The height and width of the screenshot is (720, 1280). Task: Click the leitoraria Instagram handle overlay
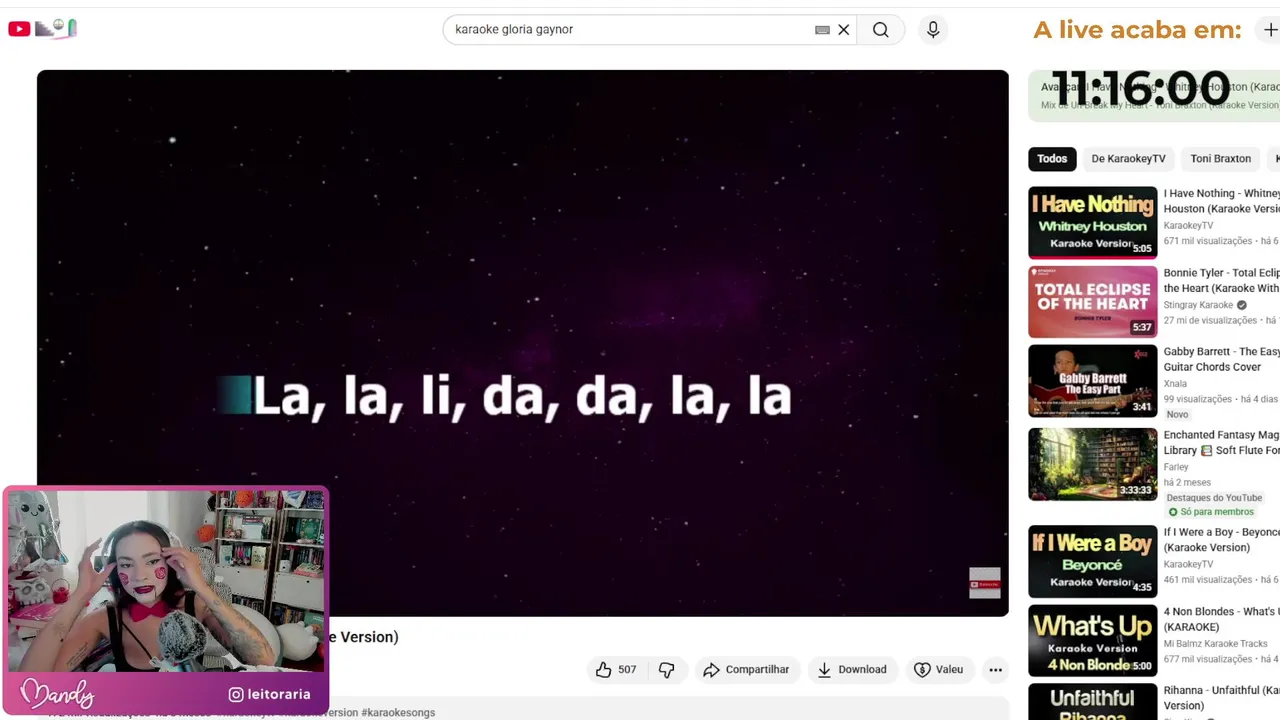(270, 694)
